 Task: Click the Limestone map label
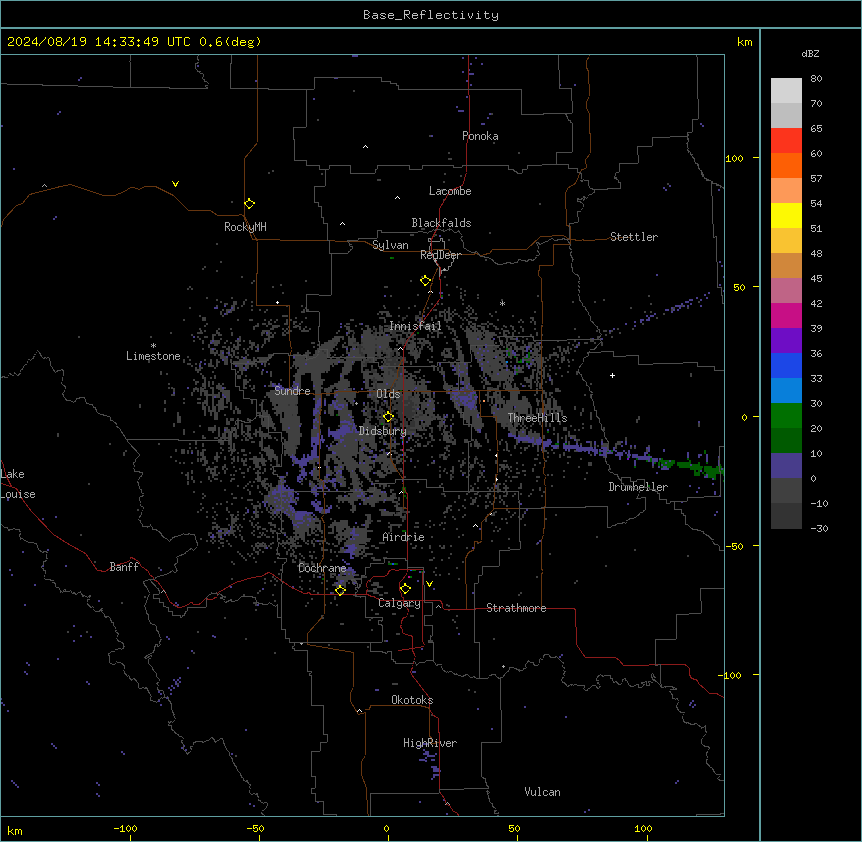click(153, 356)
